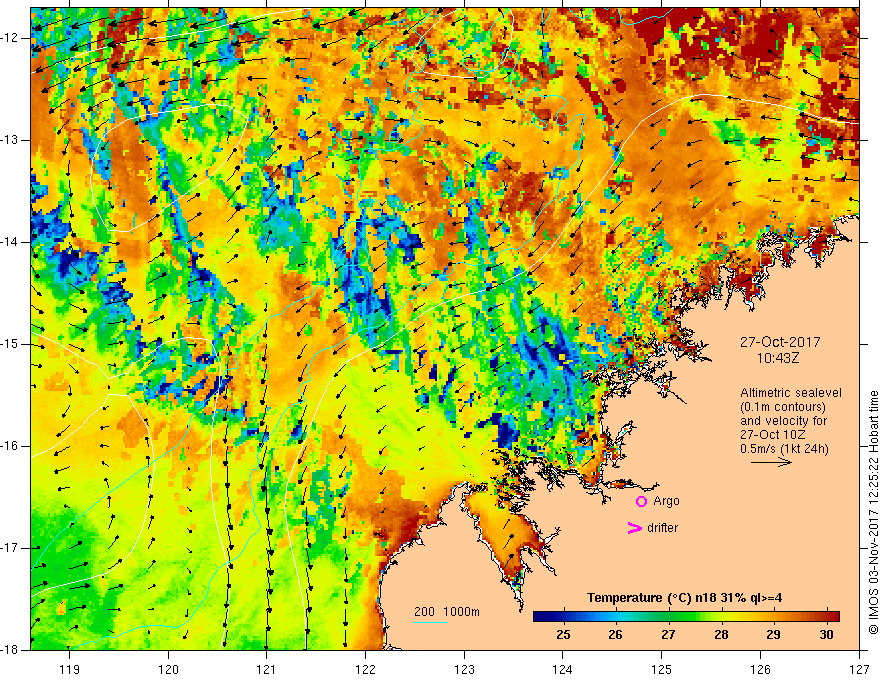Image resolution: width=880 pixels, height=680 pixels.
Task: Click the 'drifter' legend label
Action: 662,528
